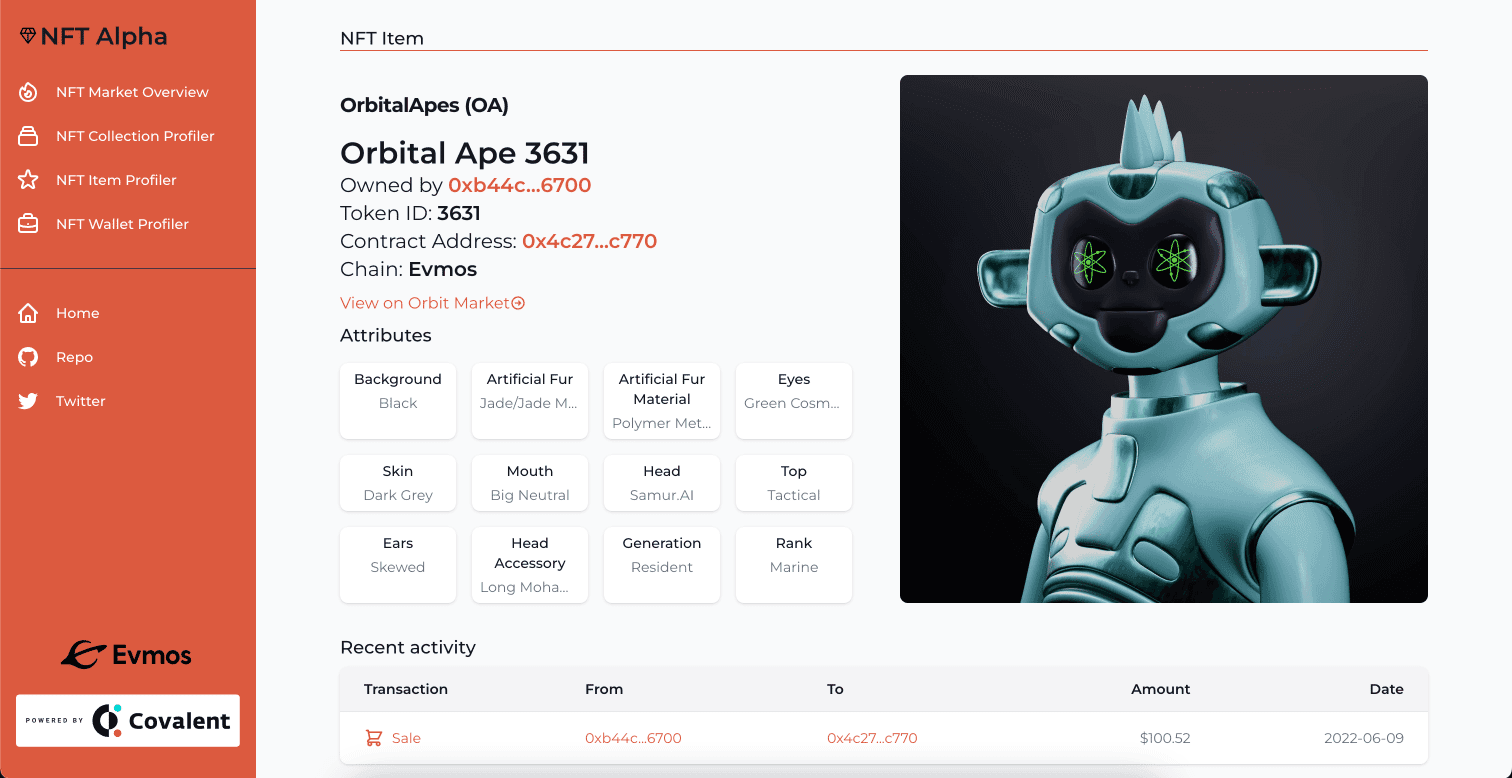Select the Artificial Fur Material attribute card
Viewport: 1512px width, 778px height.
click(662, 401)
